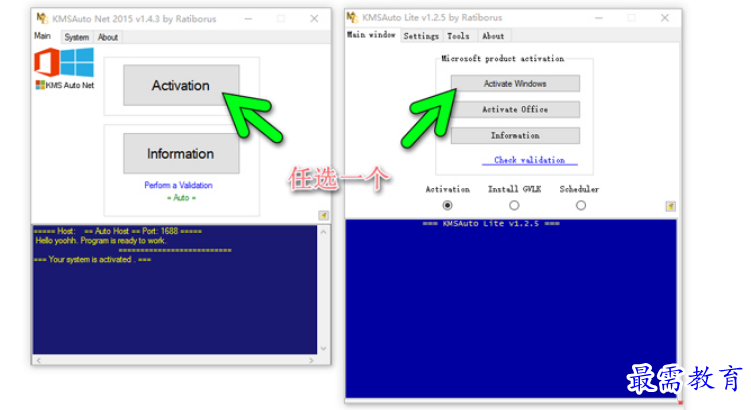This screenshot has height=410, width=751.
Task: Click the horizontal scroll right arrow in KMSAuto Net
Action: [311, 360]
